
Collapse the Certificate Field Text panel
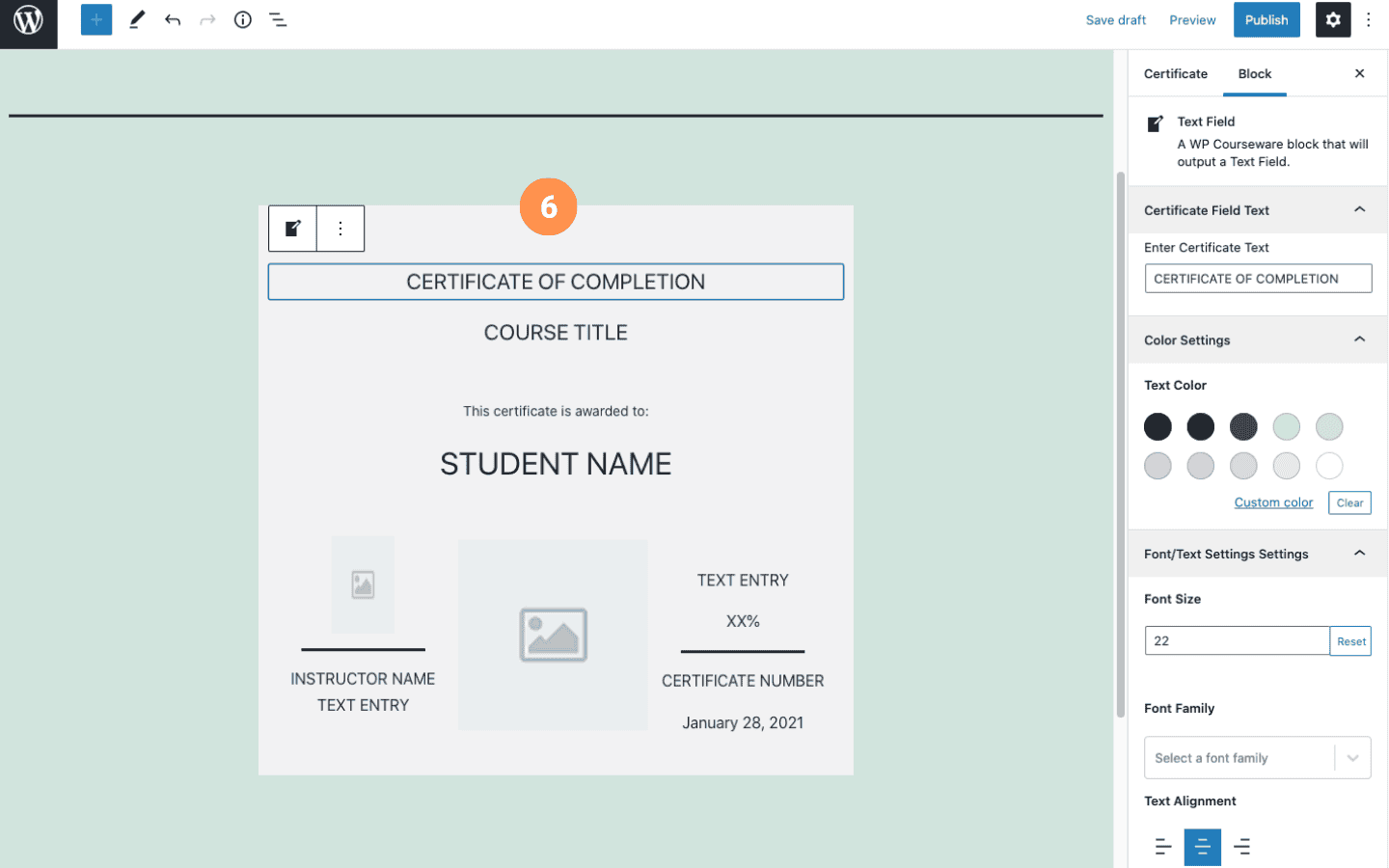1258,210
